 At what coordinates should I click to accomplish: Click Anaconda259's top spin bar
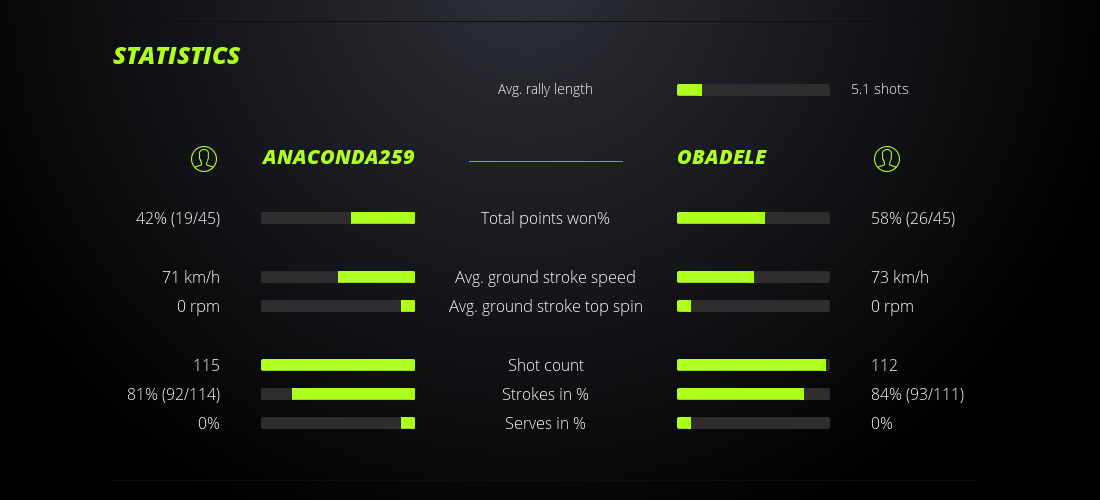tap(338, 306)
